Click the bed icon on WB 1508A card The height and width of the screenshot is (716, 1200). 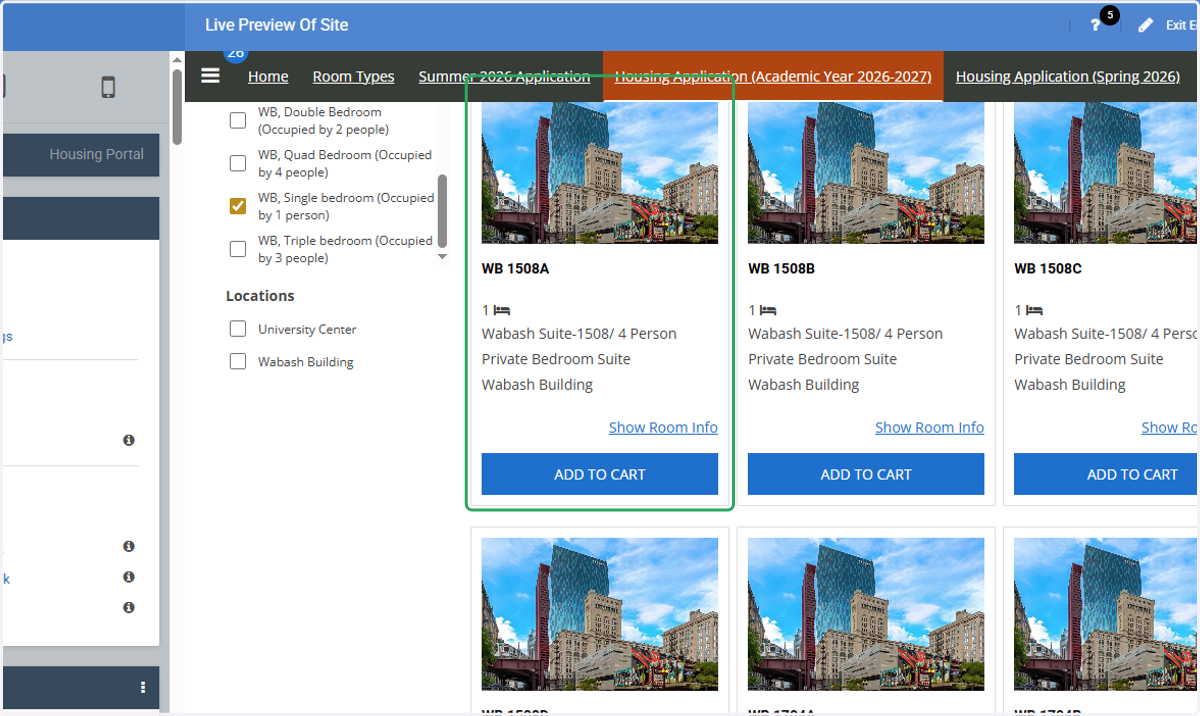pos(502,311)
